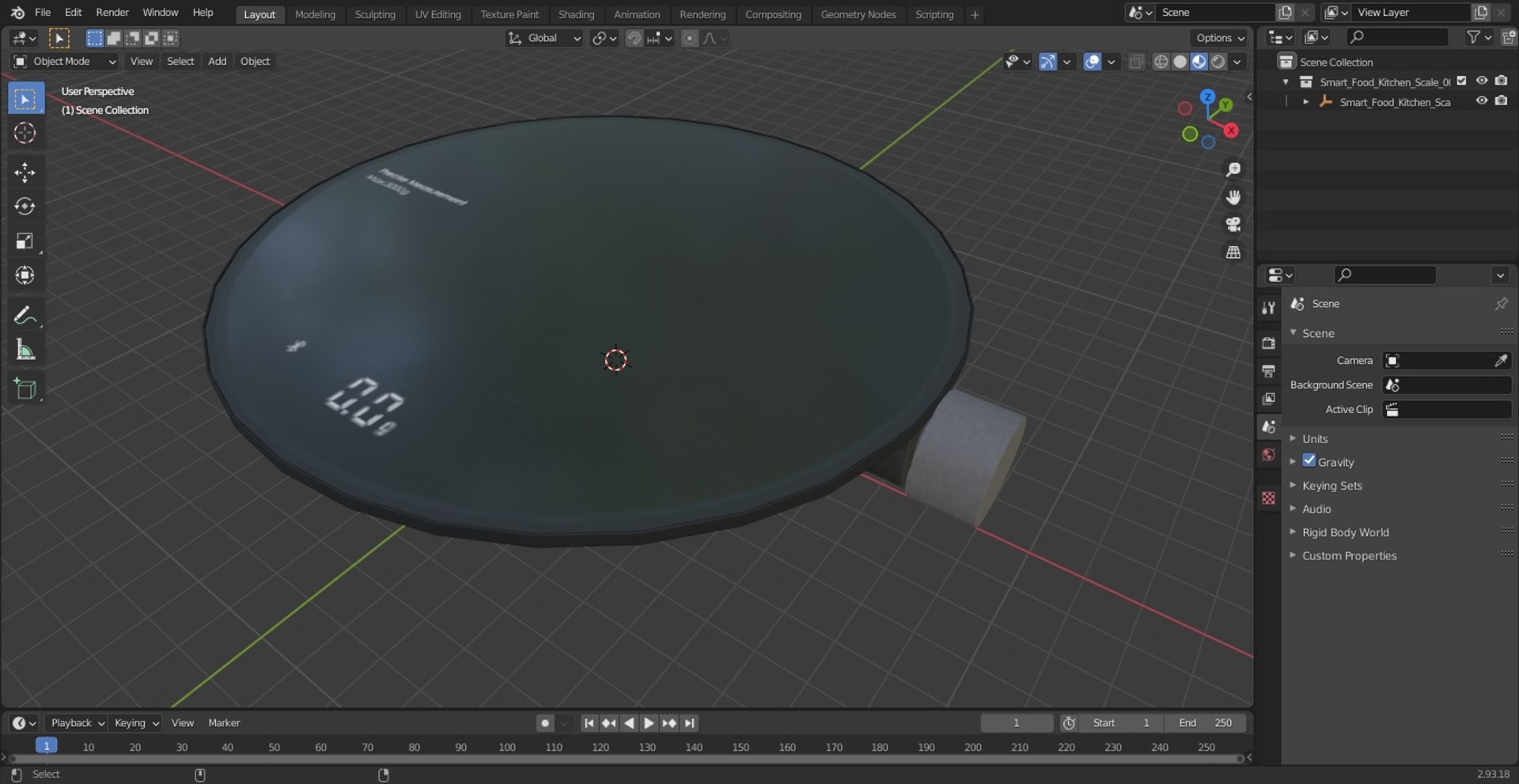Jump to the last frame
The height and width of the screenshot is (784, 1519).
(690, 723)
